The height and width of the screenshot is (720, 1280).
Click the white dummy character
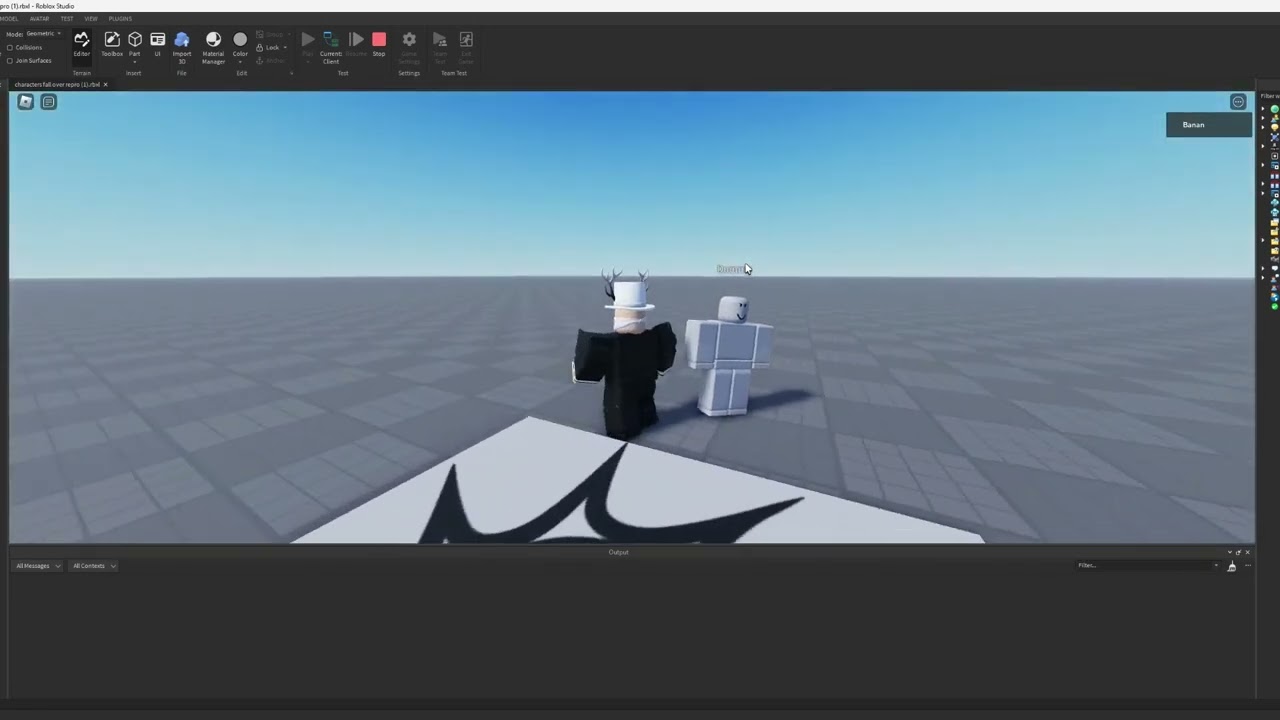click(729, 355)
